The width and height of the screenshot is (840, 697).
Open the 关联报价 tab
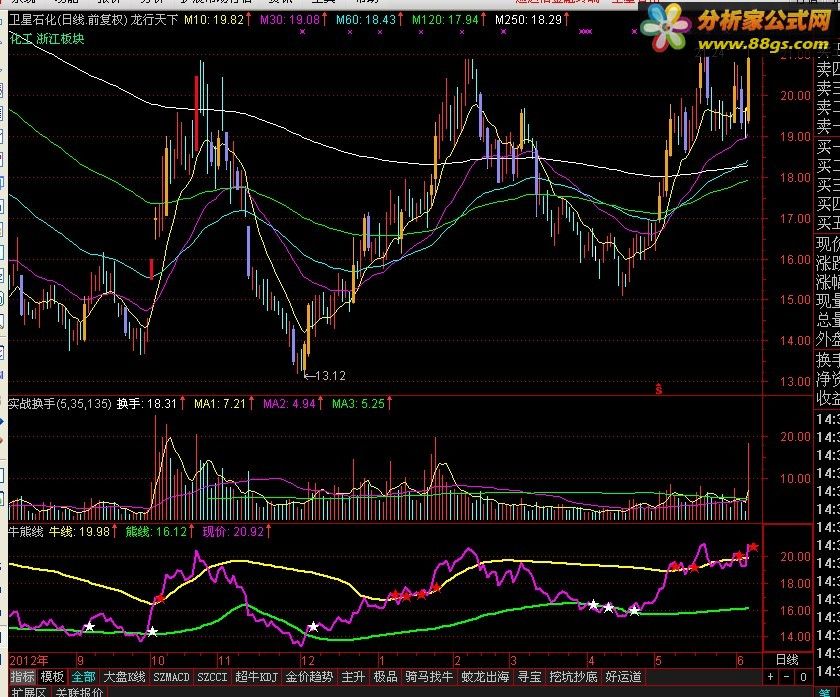(79, 692)
